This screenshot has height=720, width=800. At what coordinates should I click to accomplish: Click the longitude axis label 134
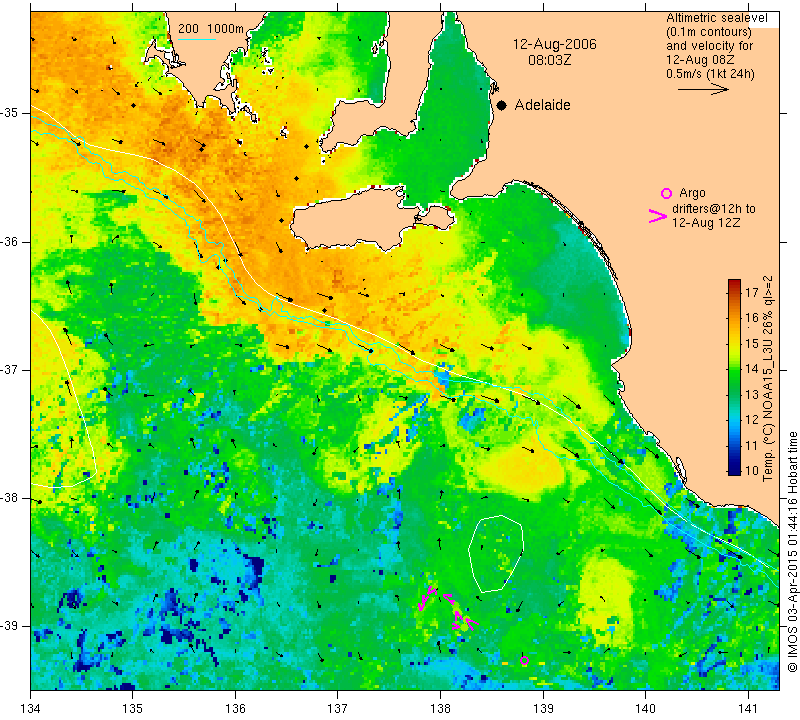tap(31, 708)
